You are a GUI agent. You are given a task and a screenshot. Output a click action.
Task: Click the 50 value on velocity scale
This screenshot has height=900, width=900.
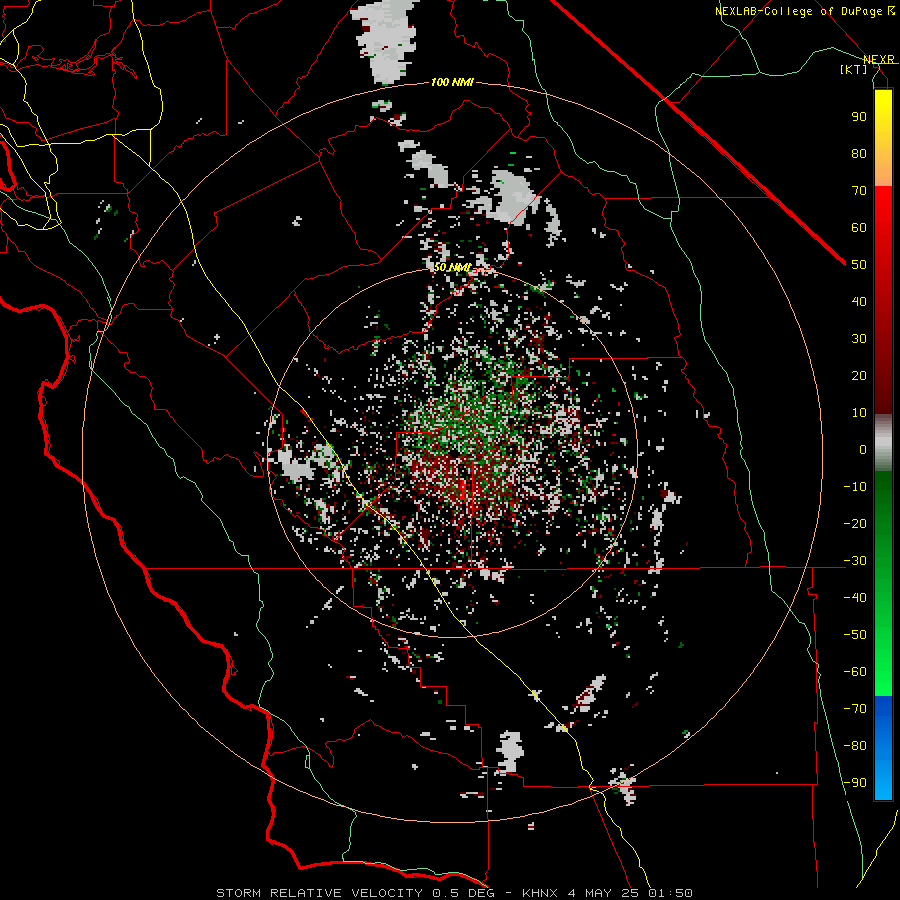tap(859, 265)
